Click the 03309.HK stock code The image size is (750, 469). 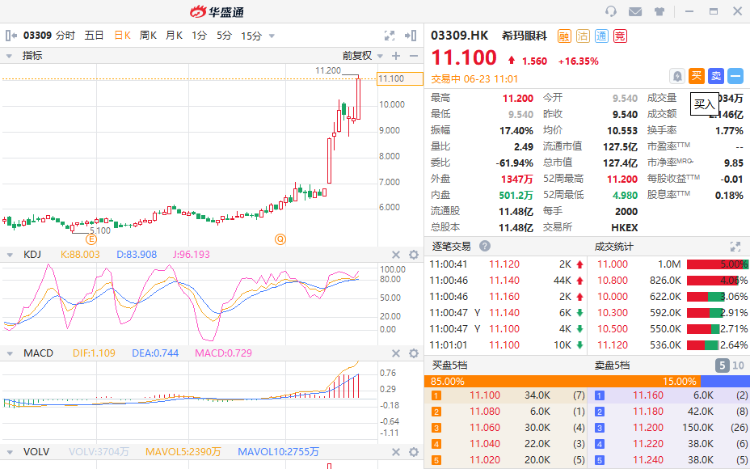(x=459, y=36)
